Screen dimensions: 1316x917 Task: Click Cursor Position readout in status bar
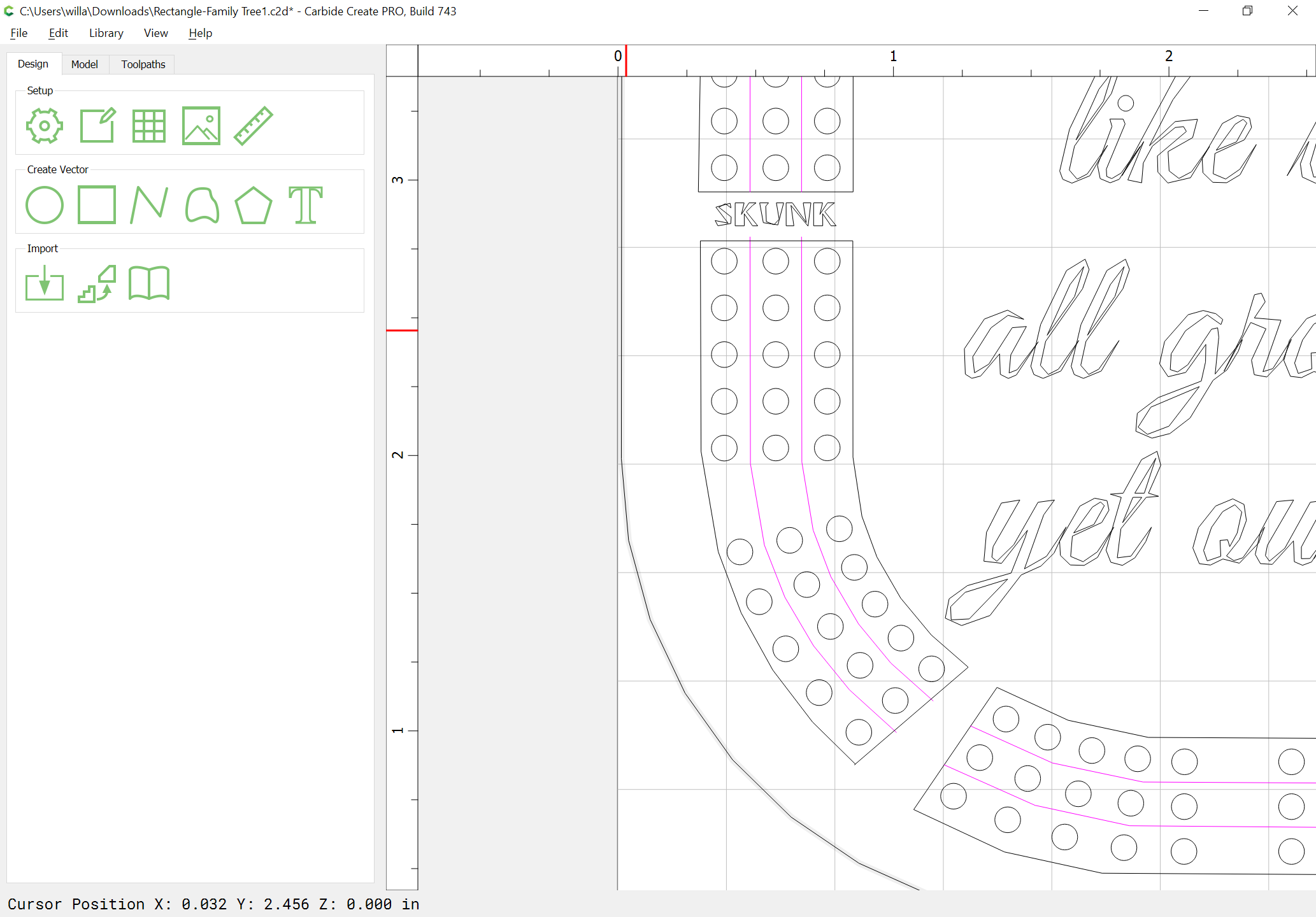[x=213, y=904]
